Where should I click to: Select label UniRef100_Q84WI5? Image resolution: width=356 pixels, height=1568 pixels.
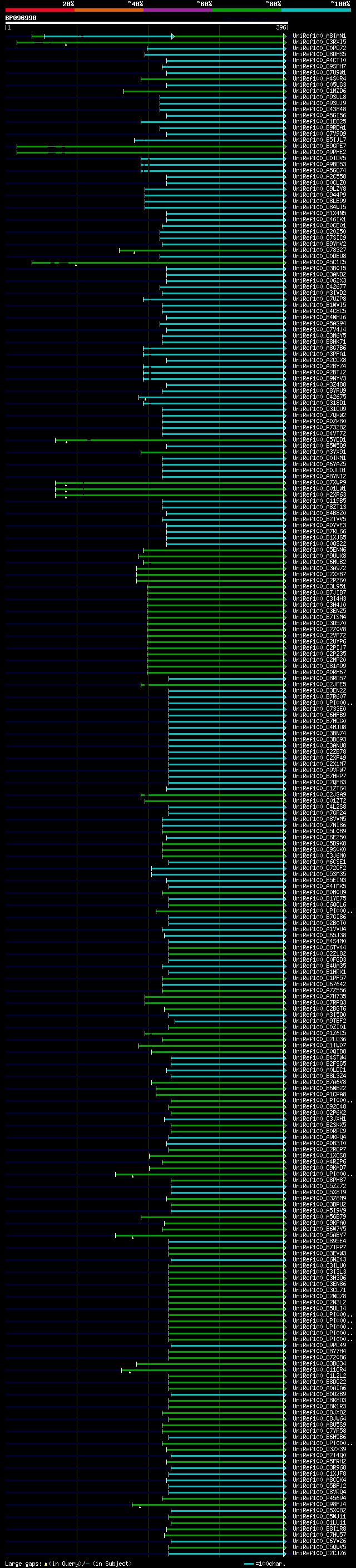(x=319, y=207)
